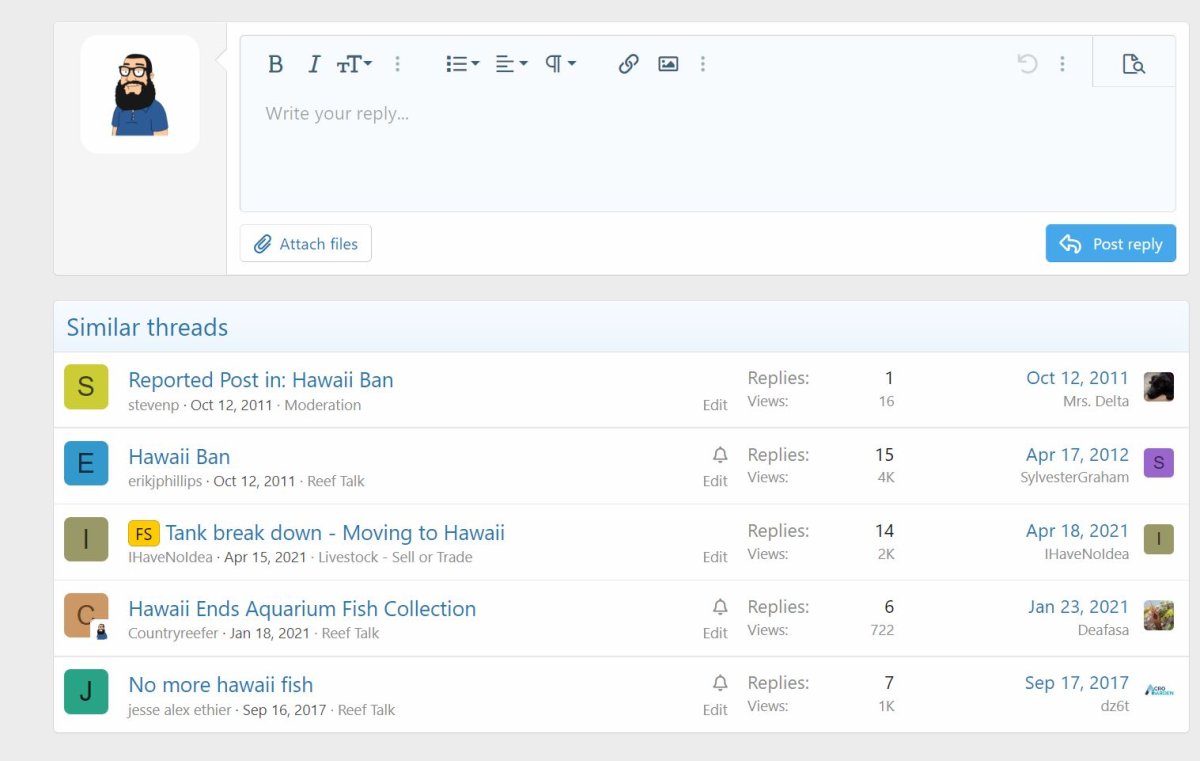Toggle italic text formatting
This screenshot has width=1200, height=761.
click(313, 64)
